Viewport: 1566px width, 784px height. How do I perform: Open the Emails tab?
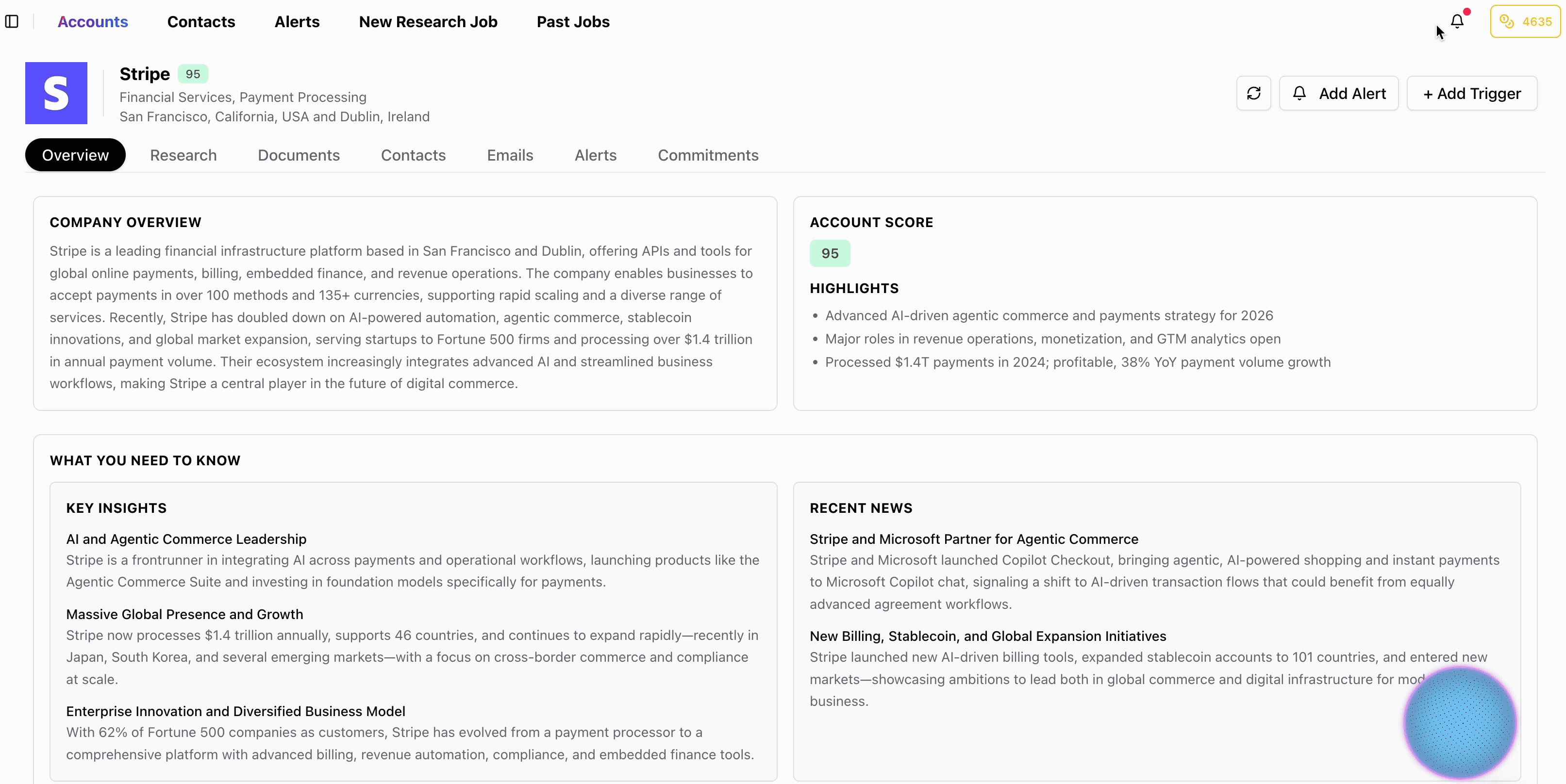[510, 155]
